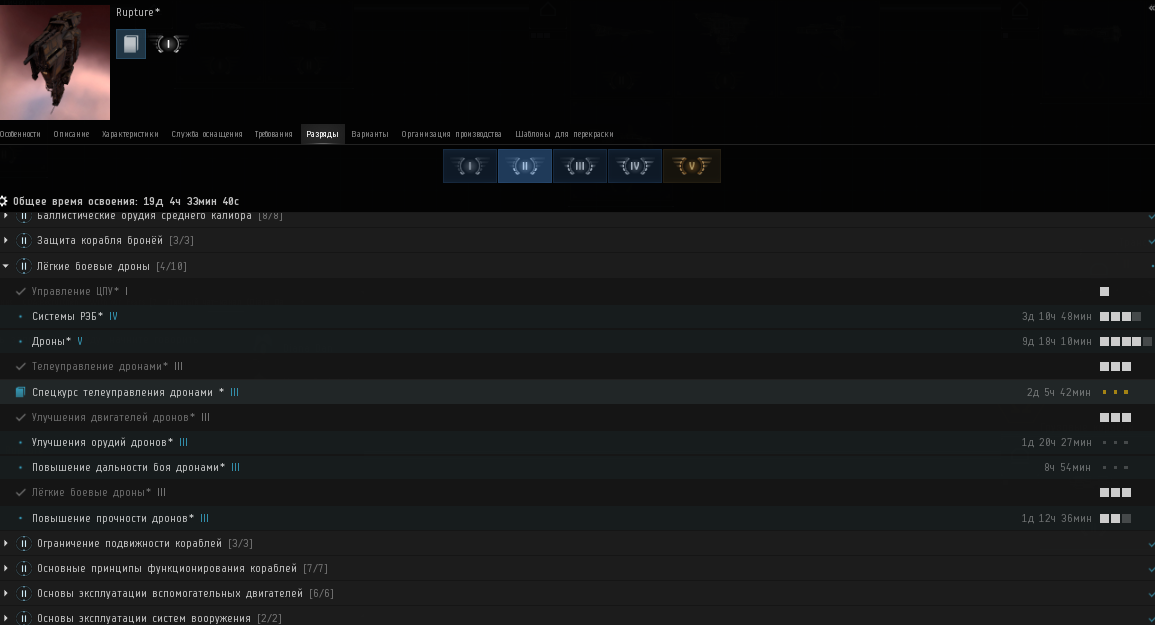Click mastery icon in Лёгкие боевые дроны group
The image size is (1155, 625).
click(x=24, y=266)
